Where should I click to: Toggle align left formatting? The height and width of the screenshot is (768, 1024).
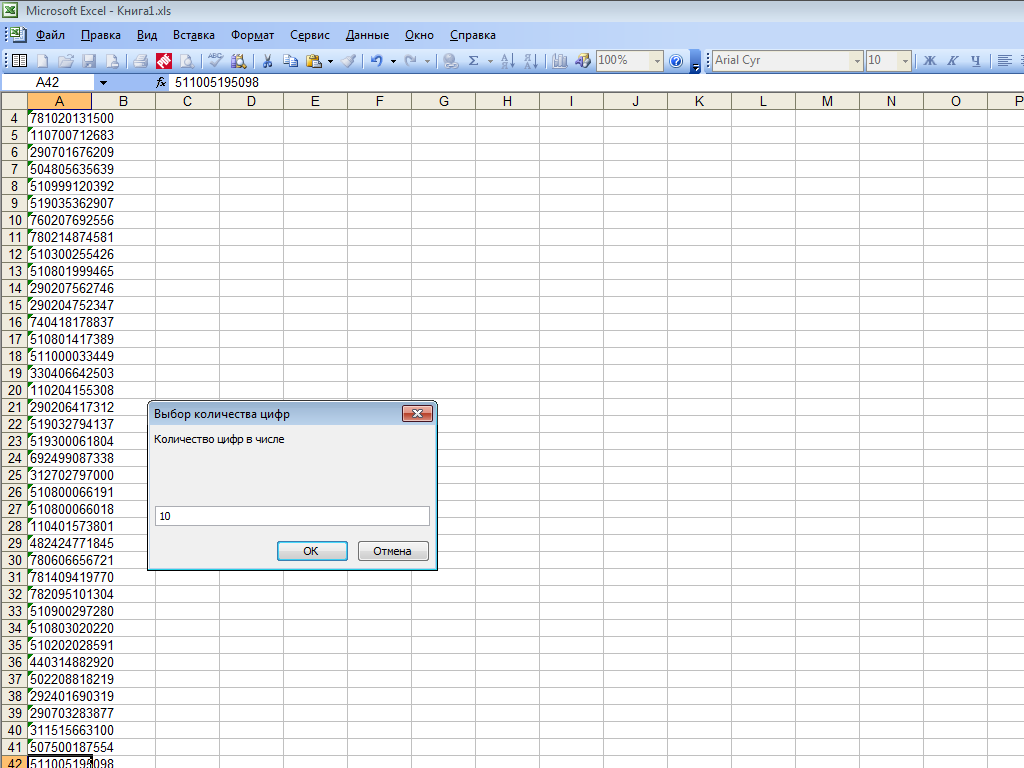coord(1005,61)
